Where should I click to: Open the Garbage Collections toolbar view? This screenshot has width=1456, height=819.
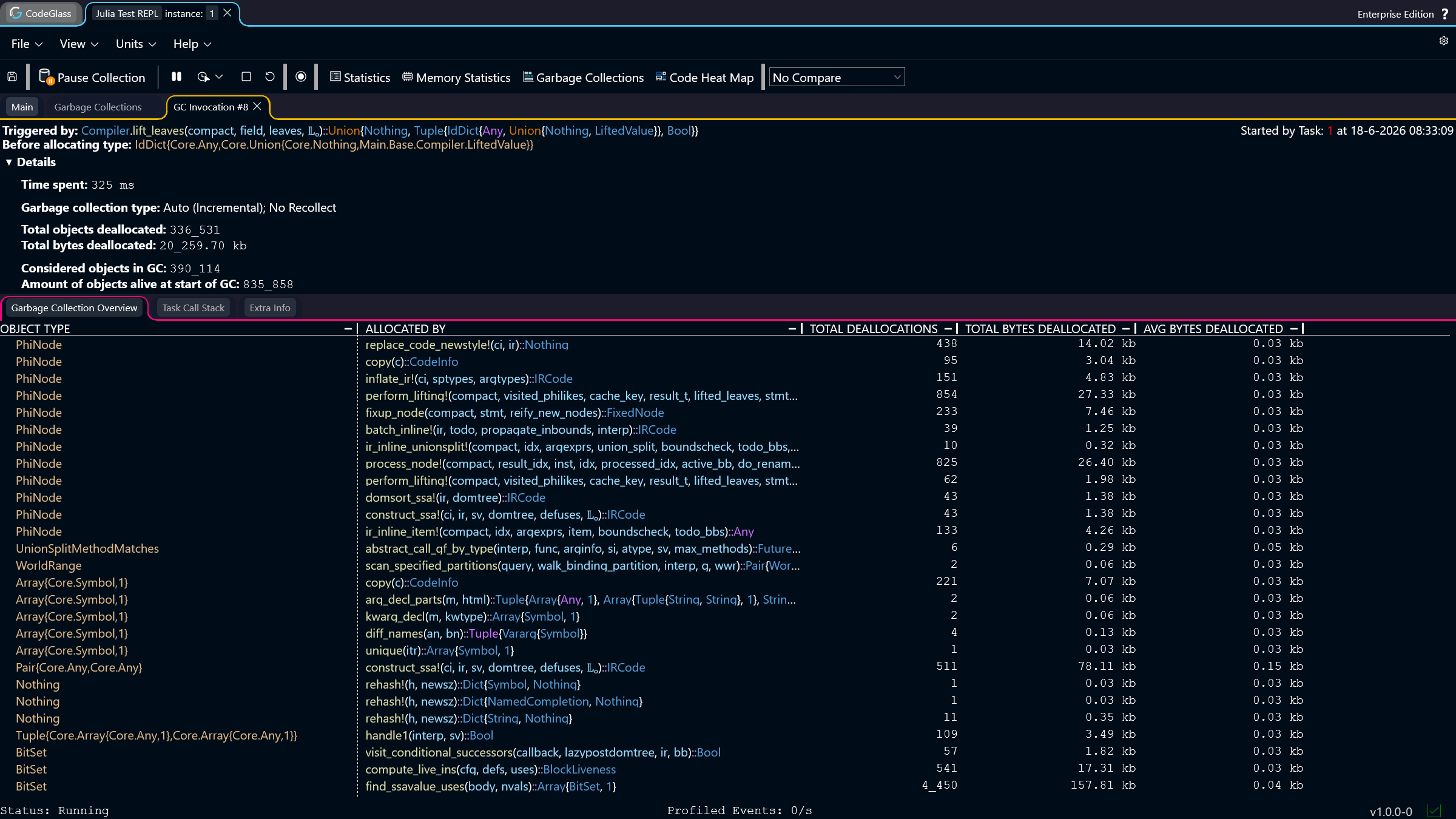pyautogui.click(x=583, y=78)
